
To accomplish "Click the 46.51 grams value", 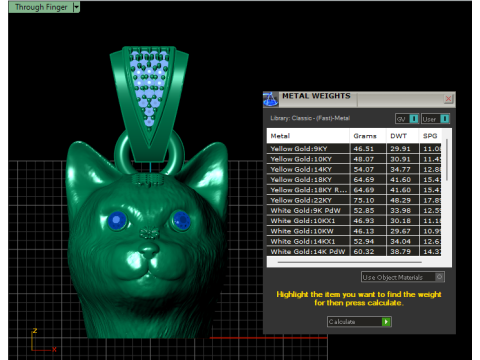I will [x=364, y=149].
